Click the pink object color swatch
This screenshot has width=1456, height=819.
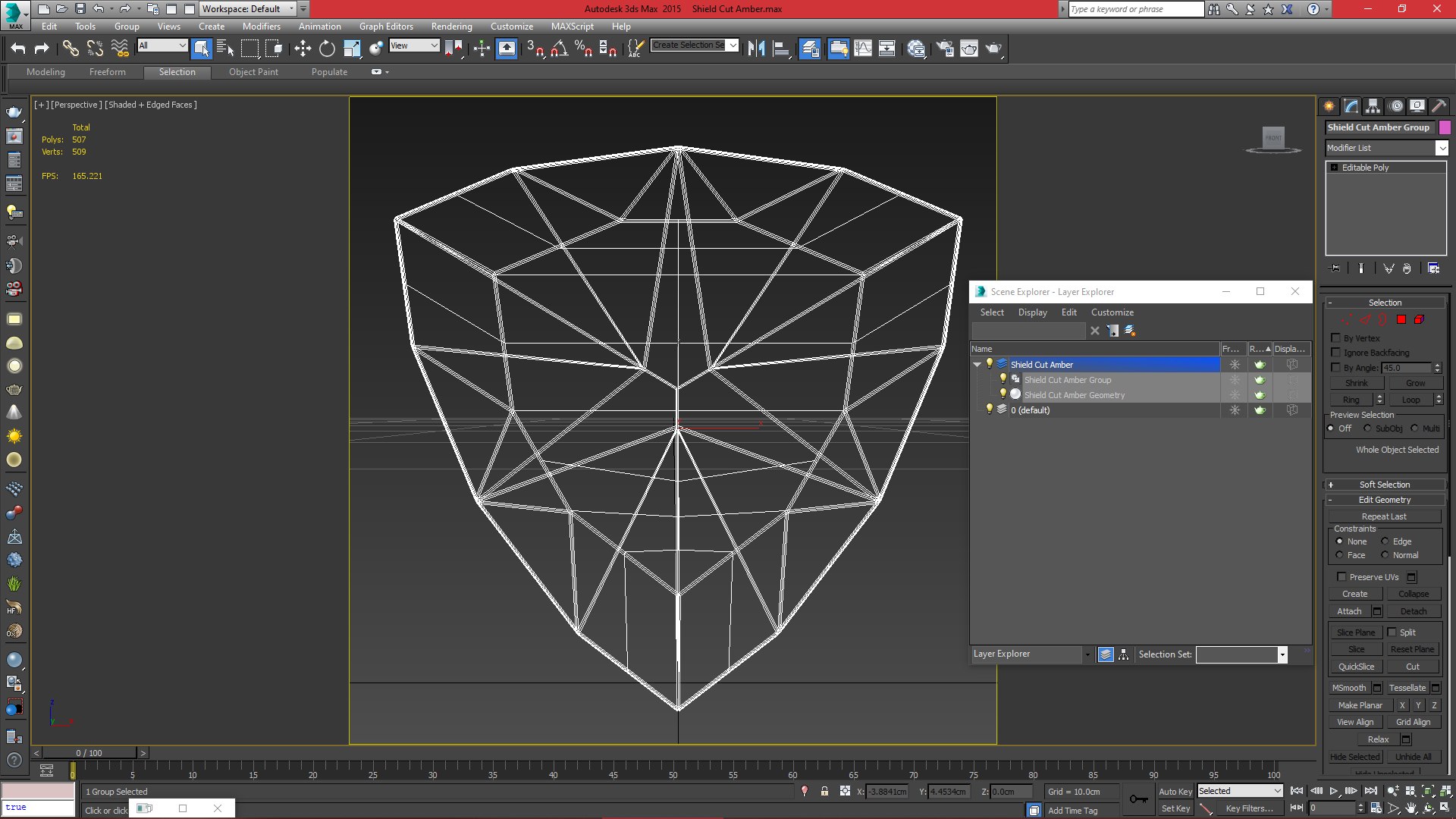coord(1445,127)
